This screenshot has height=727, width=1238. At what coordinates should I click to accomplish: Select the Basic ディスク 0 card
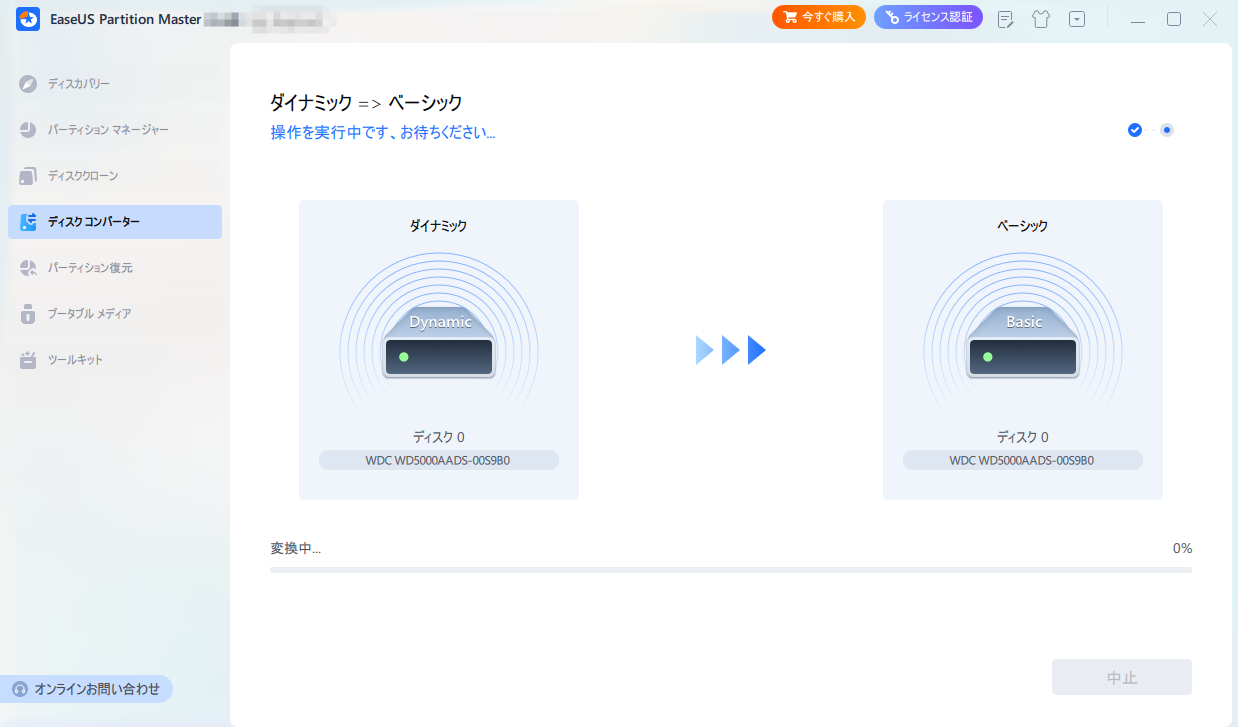pos(1022,349)
